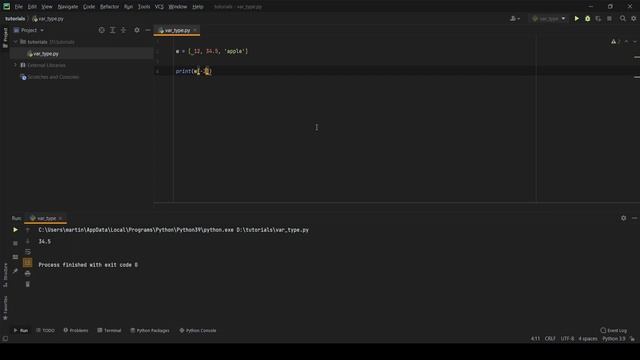Close the var_type.py editor tab
The height and width of the screenshot is (360, 640).
pos(195,30)
